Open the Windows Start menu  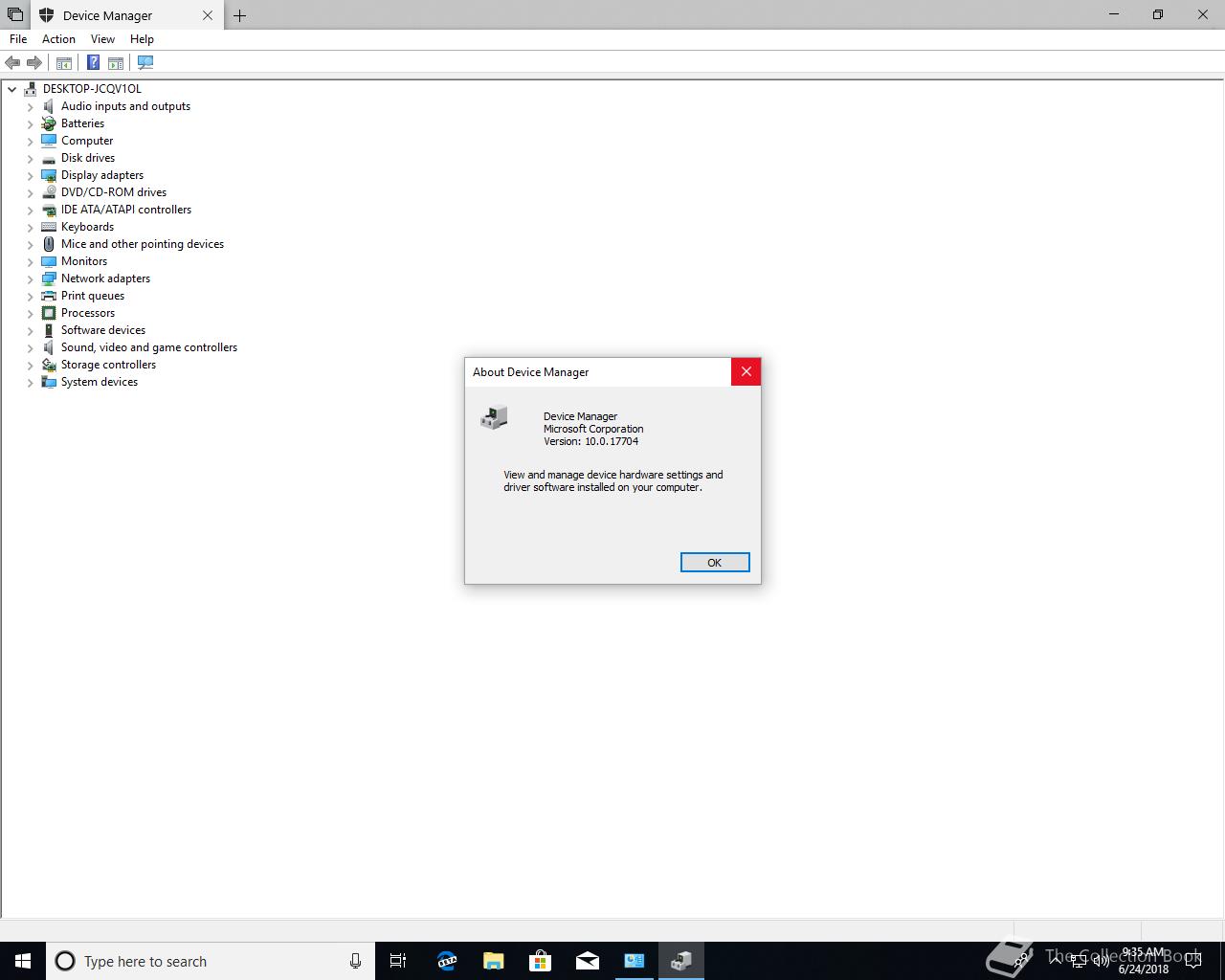23,961
